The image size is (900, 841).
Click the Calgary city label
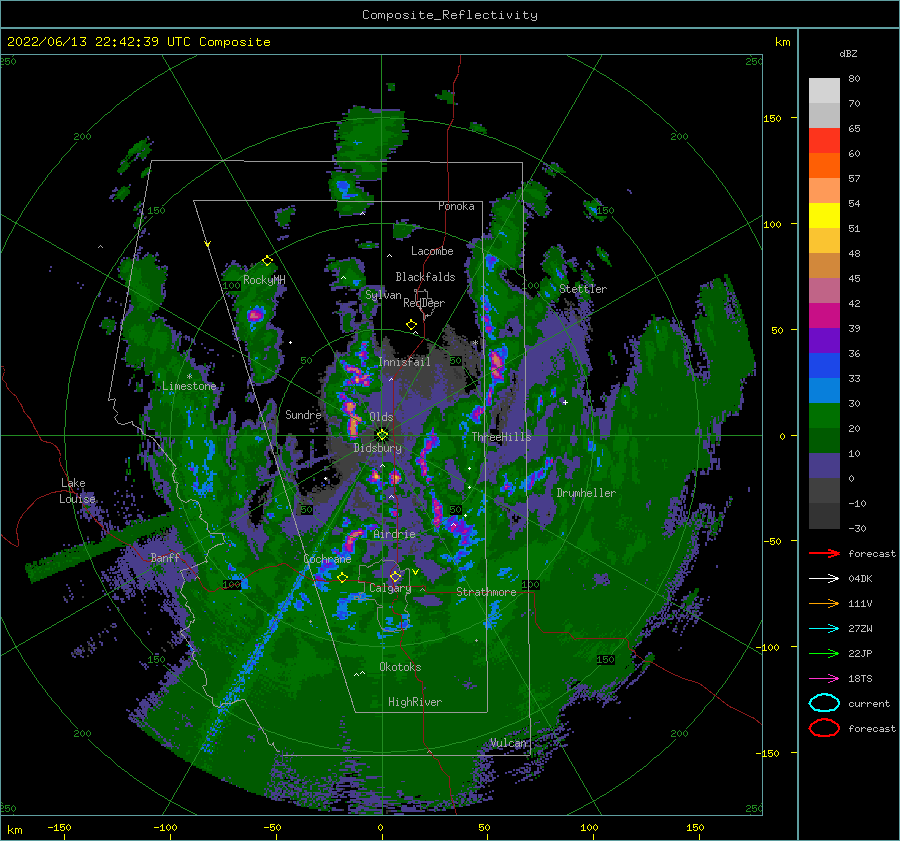pyautogui.click(x=390, y=588)
